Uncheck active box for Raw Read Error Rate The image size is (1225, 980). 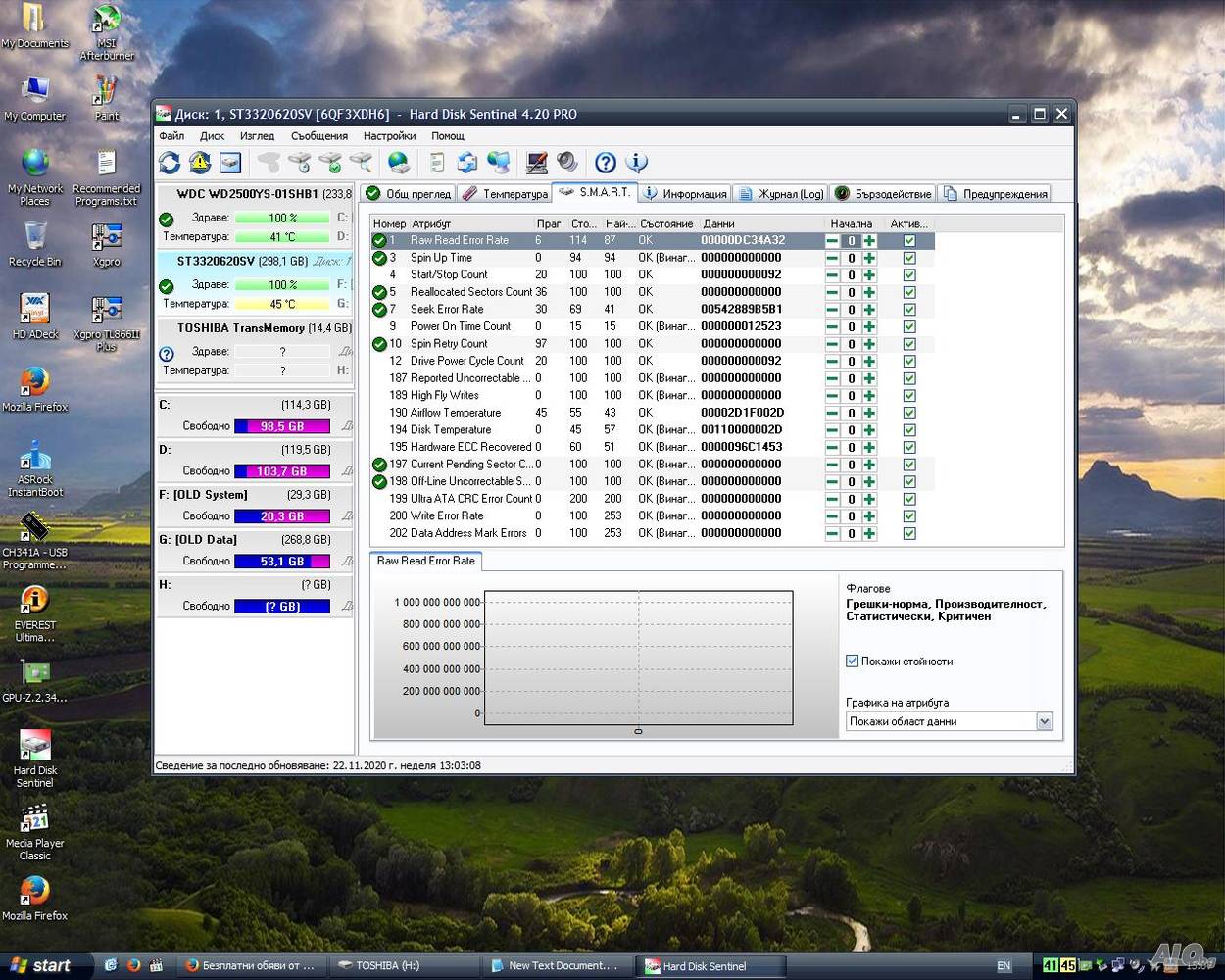coord(909,241)
